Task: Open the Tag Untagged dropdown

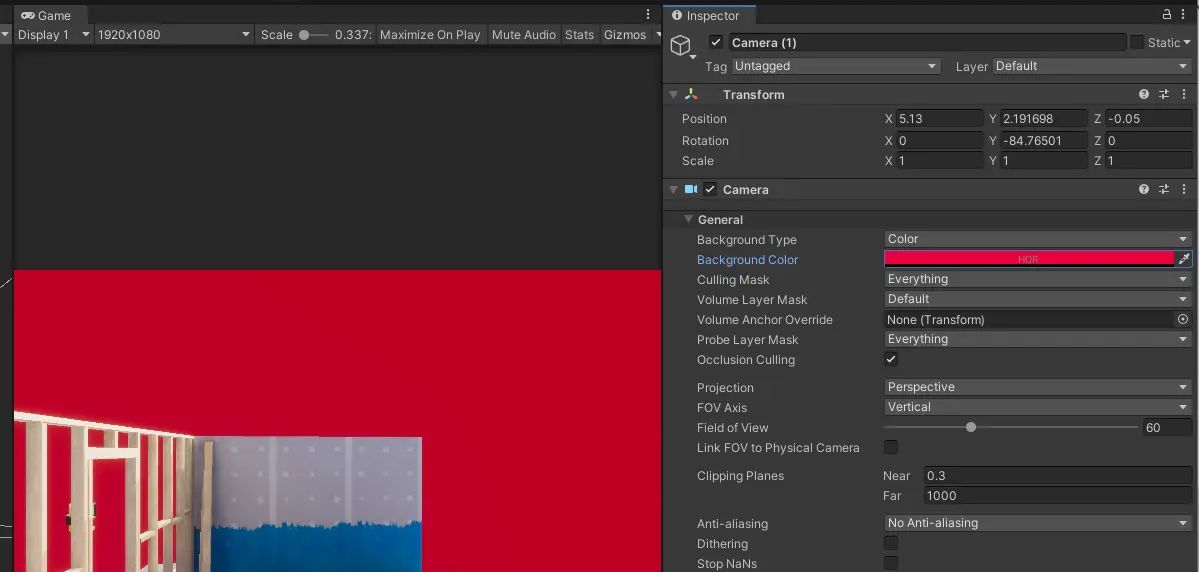Action: pos(836,67)
